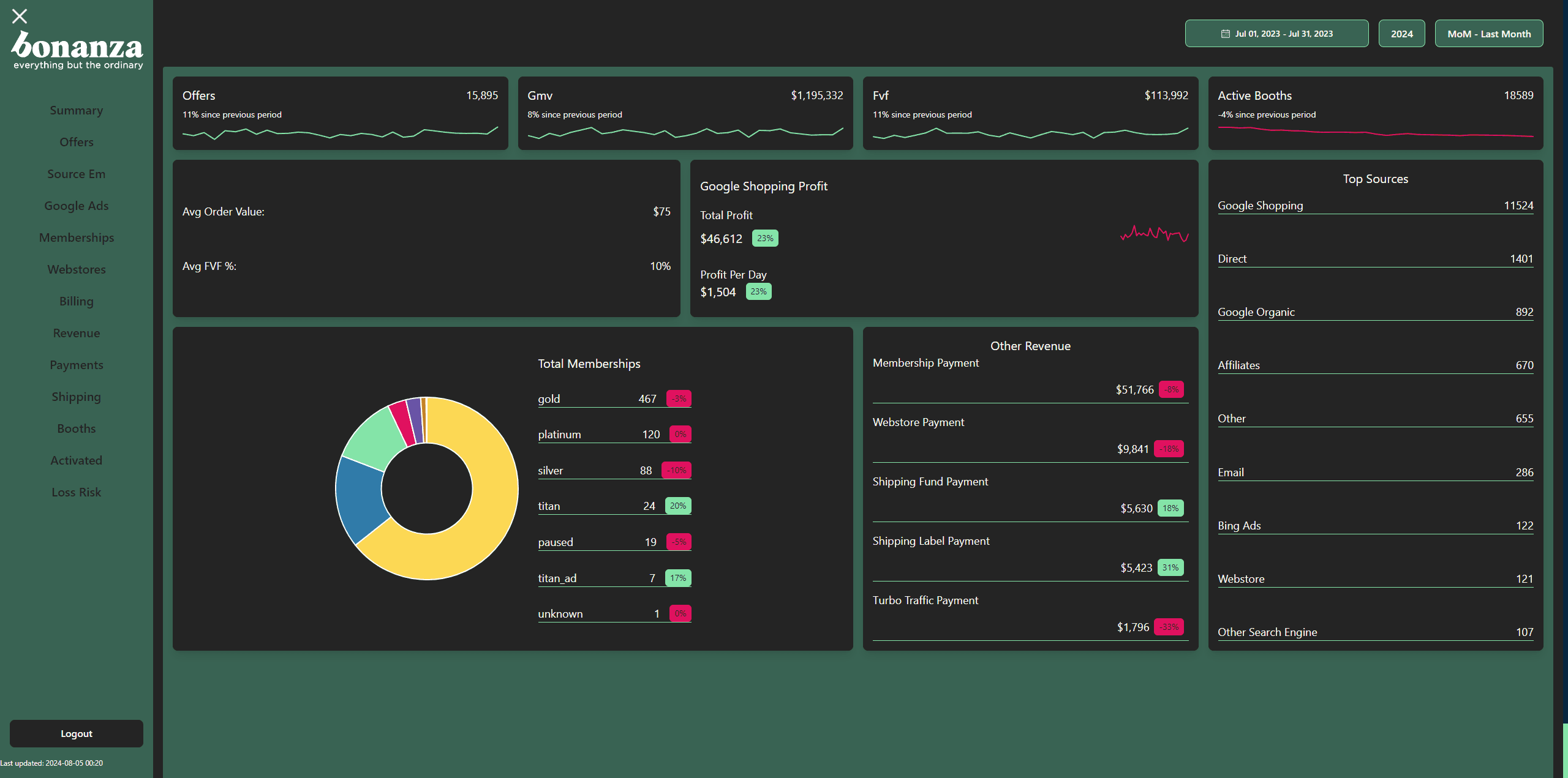
Task: Click the page vertical scrollbar thumb
Action: [x=1564, y=750]
